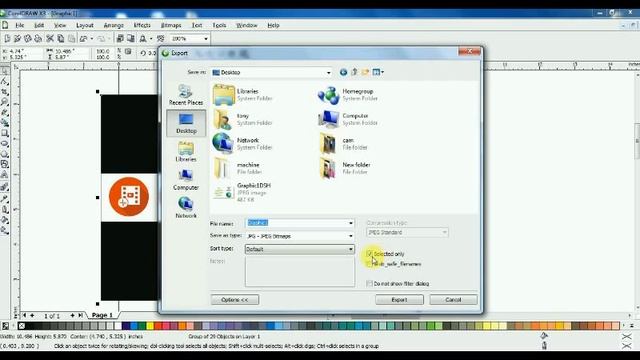Select the Shape tool in toolbox
The height and width of the screenshot is (360, 640).
tap(4, 81)
